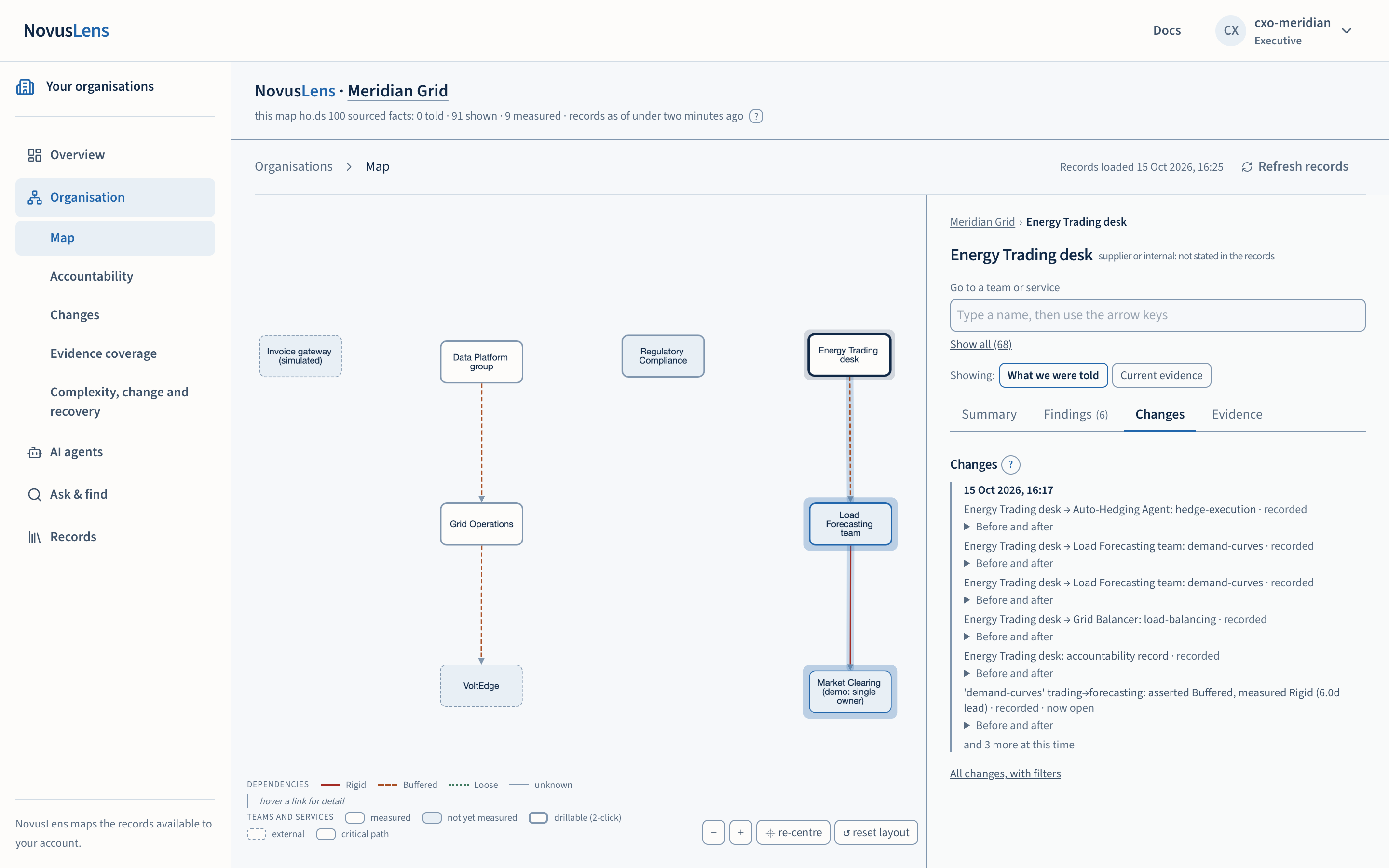
Task: Click the Meridian Grid breadcrumb link
Action: [982, 222]
